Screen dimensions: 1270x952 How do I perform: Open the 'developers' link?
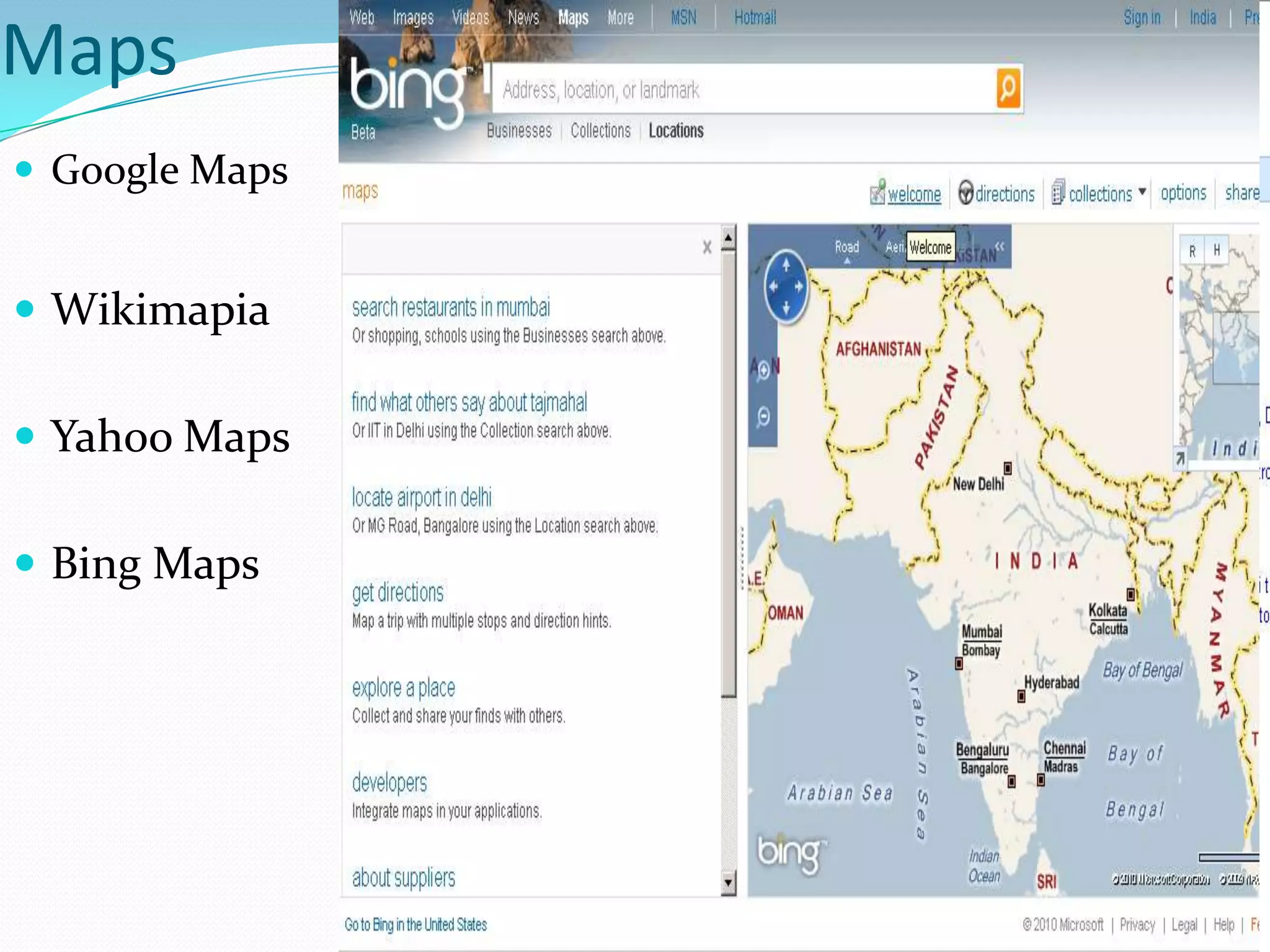[x=389, y=783]
